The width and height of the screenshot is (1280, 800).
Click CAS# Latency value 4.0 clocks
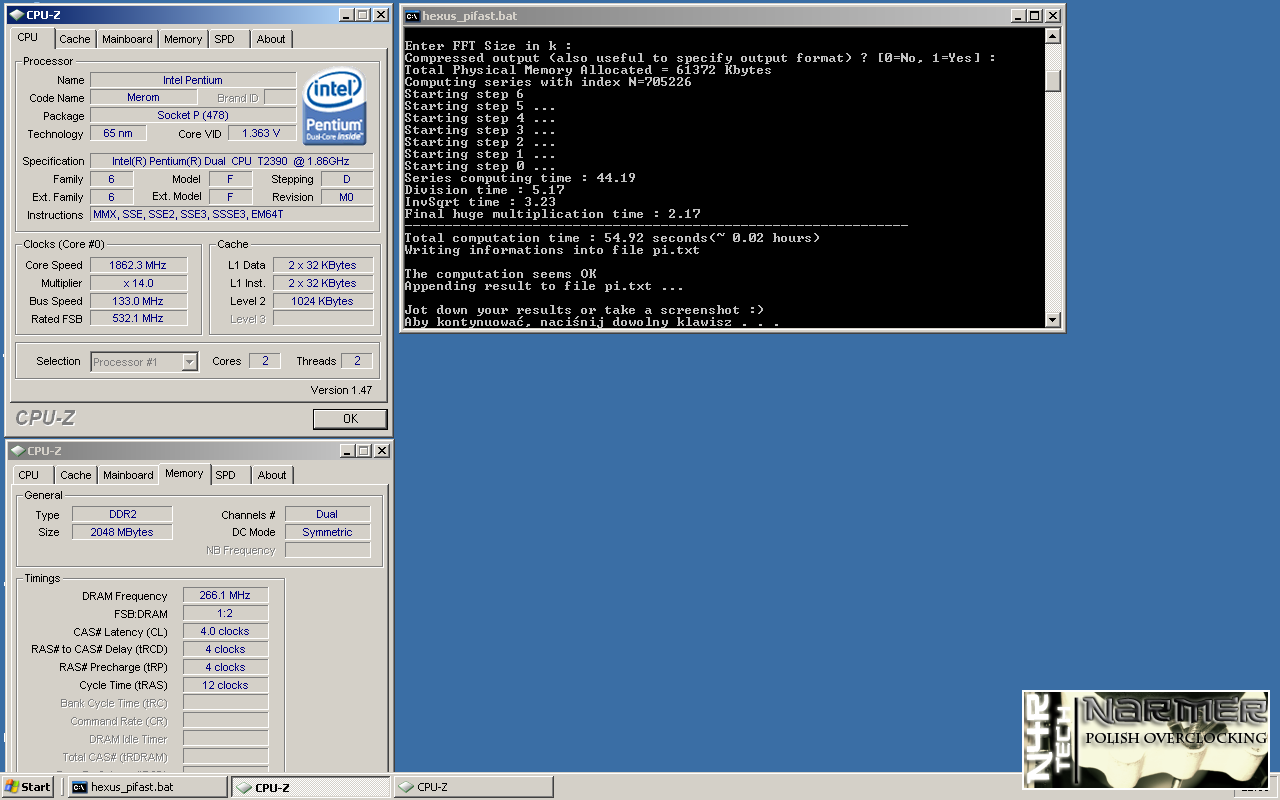tap(225, 631)
